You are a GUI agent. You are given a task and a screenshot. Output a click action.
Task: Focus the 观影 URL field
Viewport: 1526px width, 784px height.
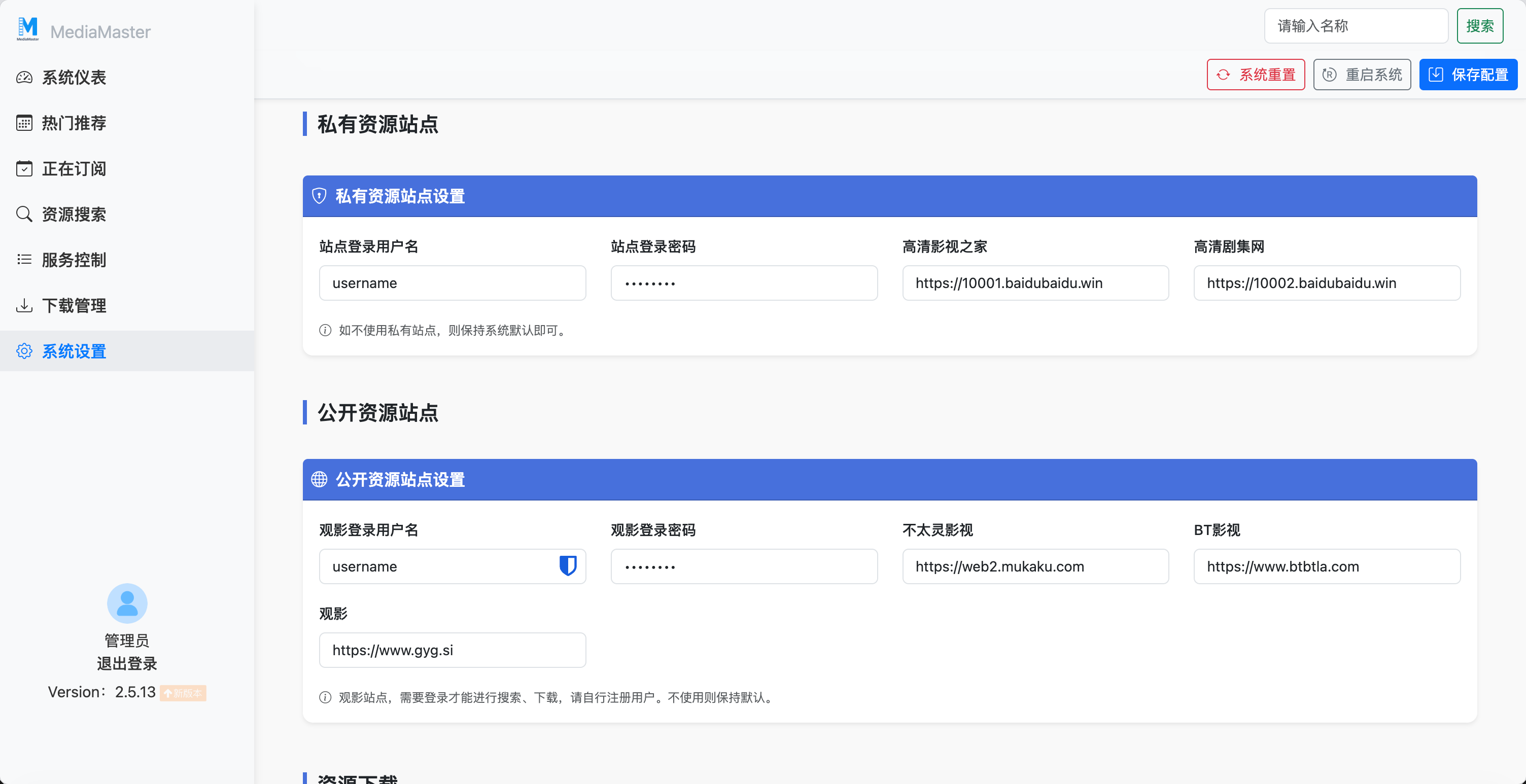(x=453, y=650)
